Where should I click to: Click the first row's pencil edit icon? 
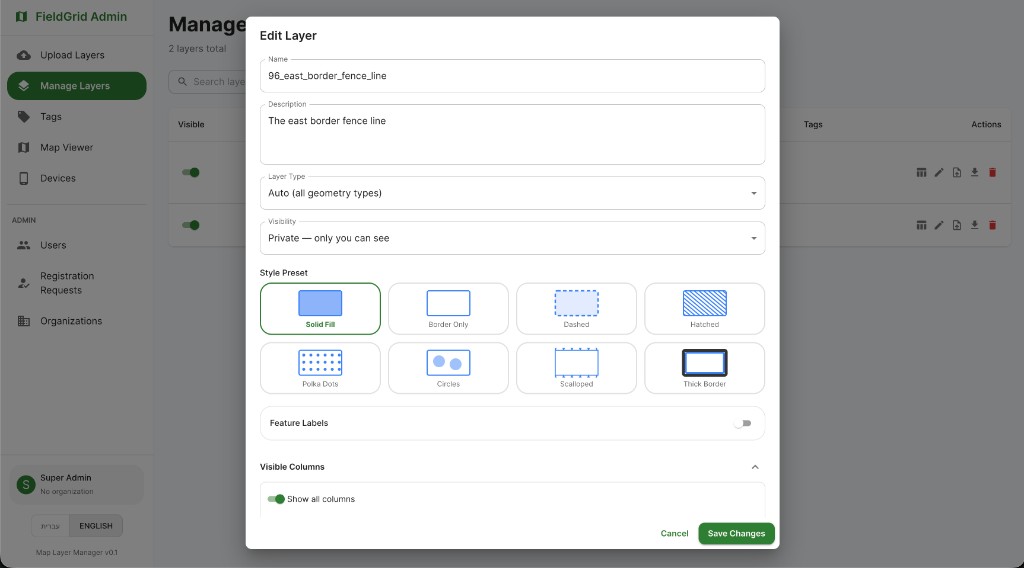pos(938,172)
